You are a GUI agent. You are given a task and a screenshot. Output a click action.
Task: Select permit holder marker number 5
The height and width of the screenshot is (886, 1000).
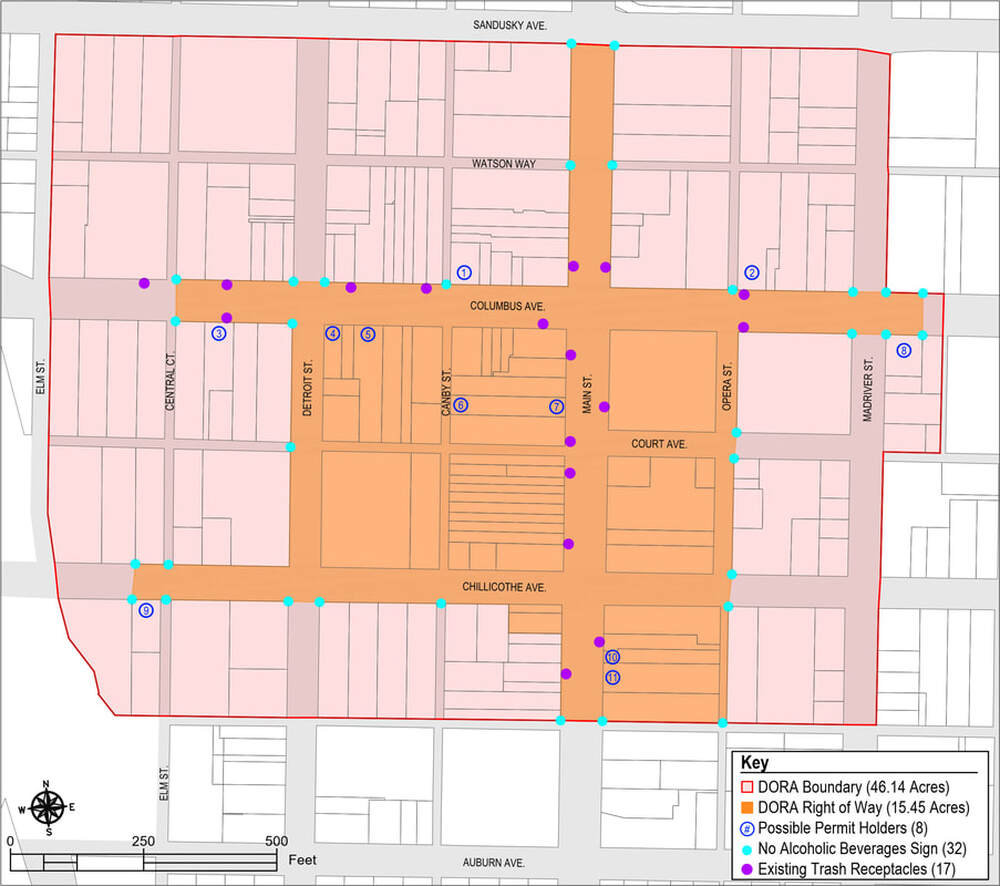click(x=368, y=334)
